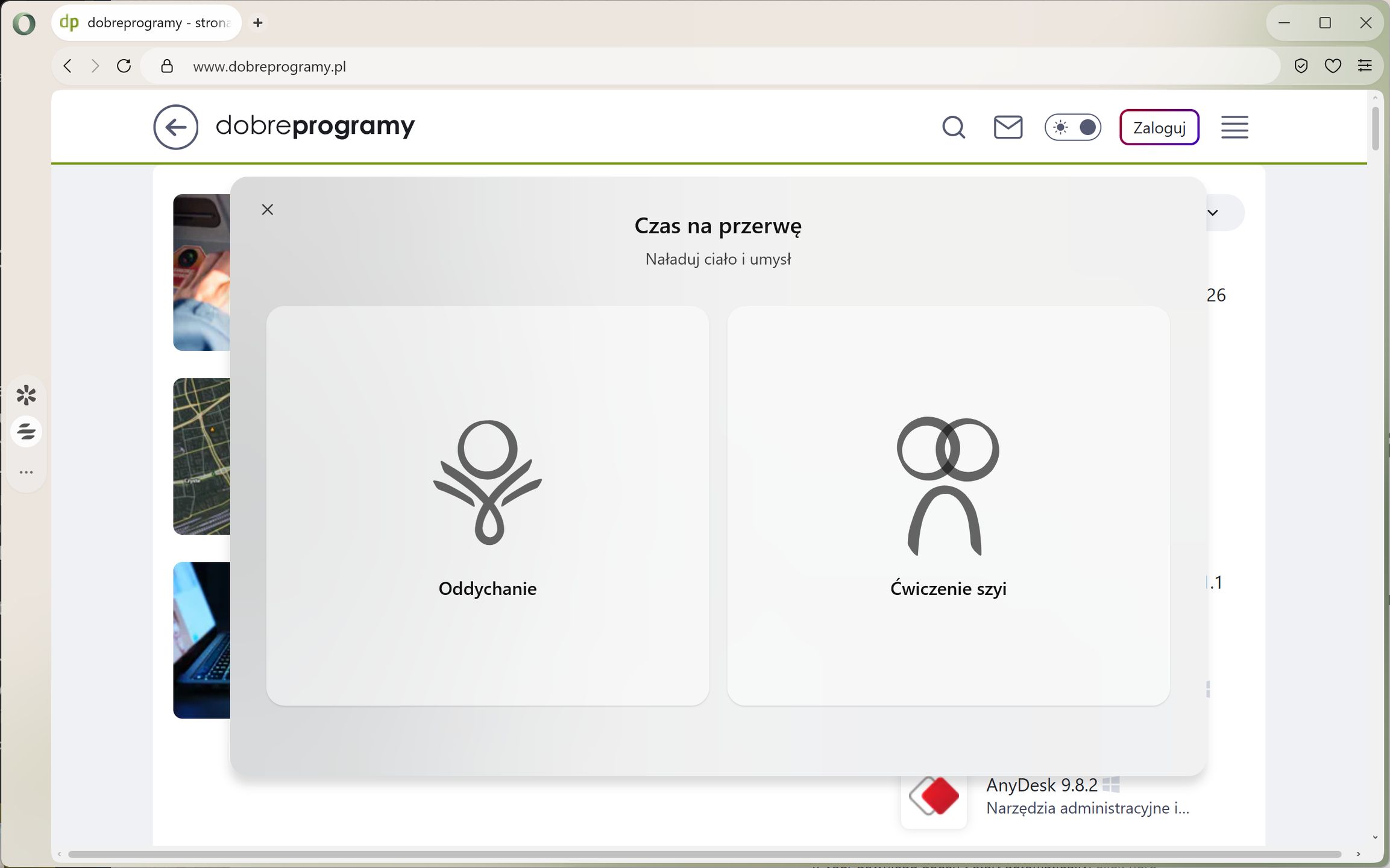Start the Oddychanie breathing exercise
This screenshot has width=1390, height=868.
(x=487, y=505)
